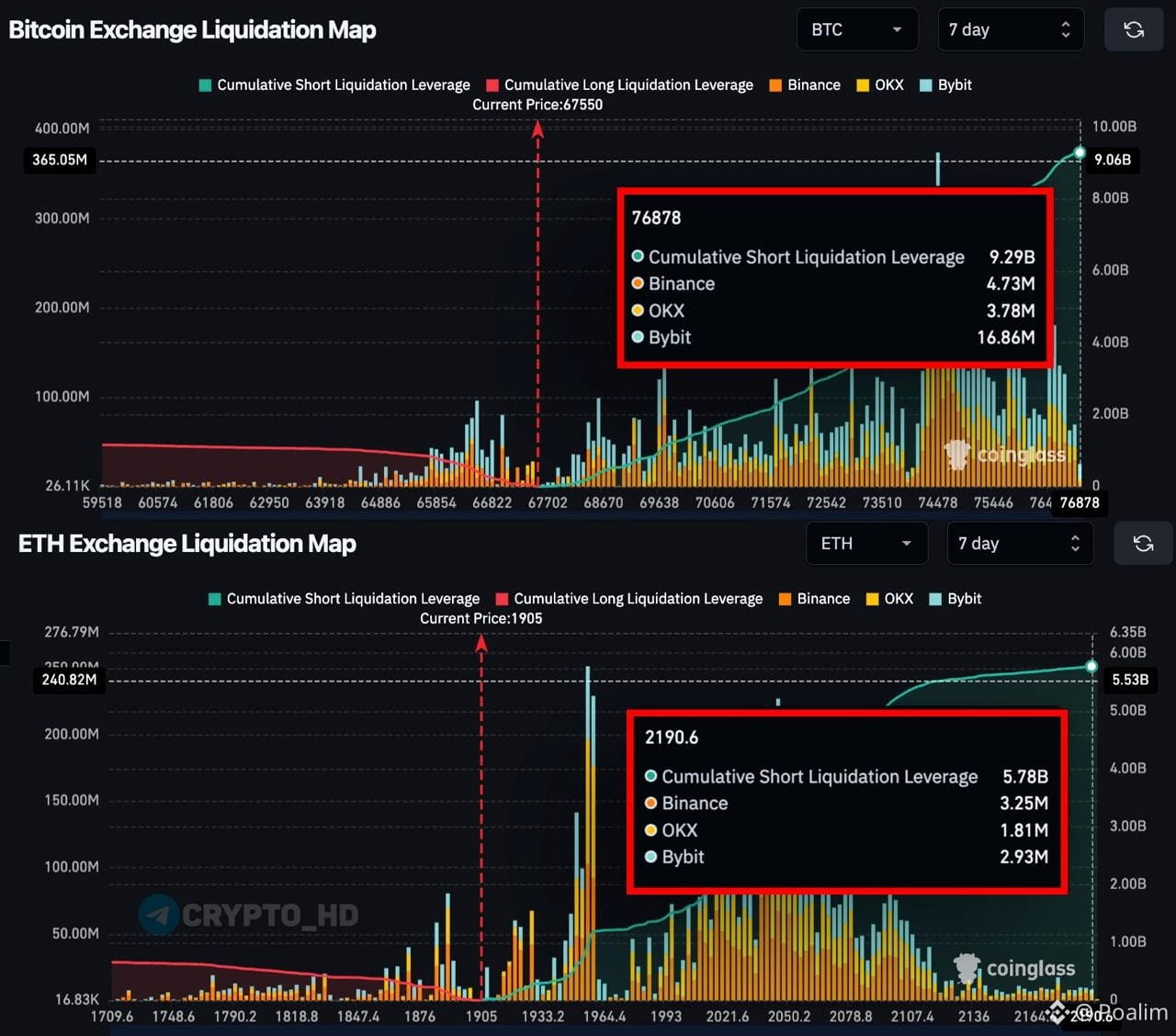Click the ETH Exchange Liquidation Map title

pyautogui.click(x=187, y=543)
